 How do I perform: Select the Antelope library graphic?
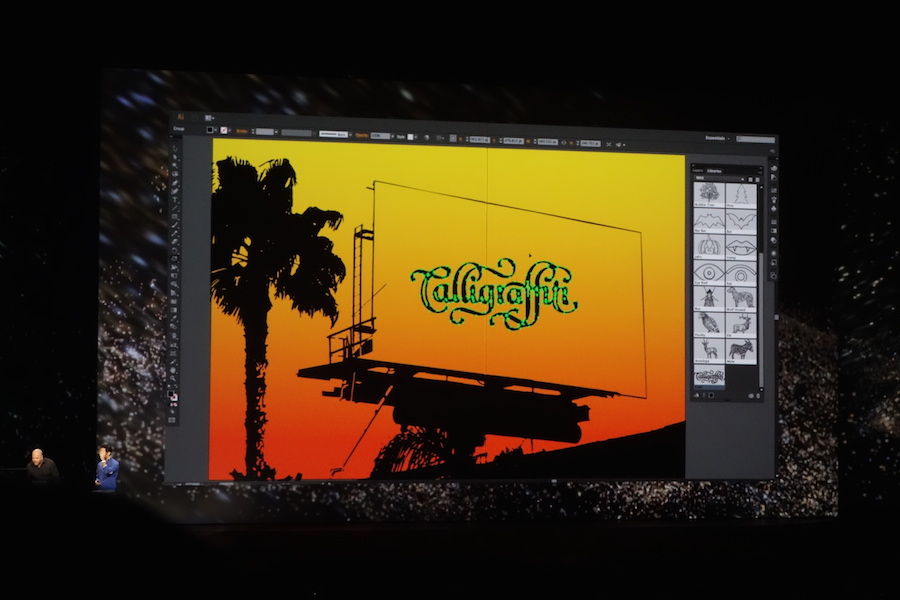709,349
